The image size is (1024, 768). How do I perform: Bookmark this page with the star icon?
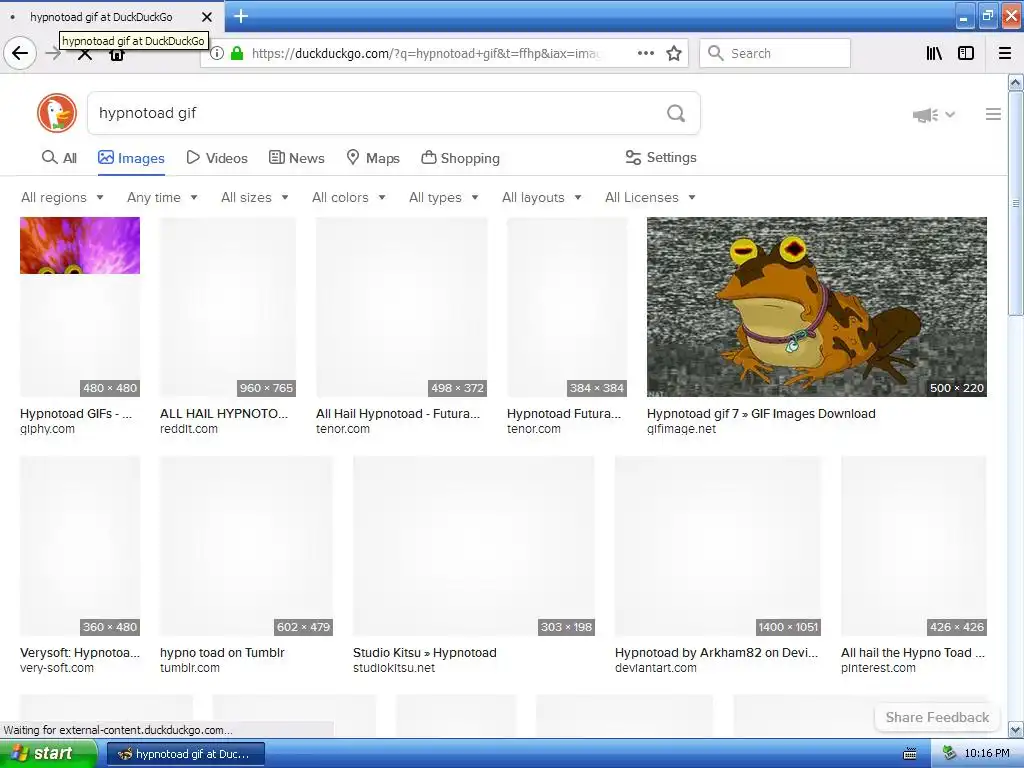tap(674, 54)
